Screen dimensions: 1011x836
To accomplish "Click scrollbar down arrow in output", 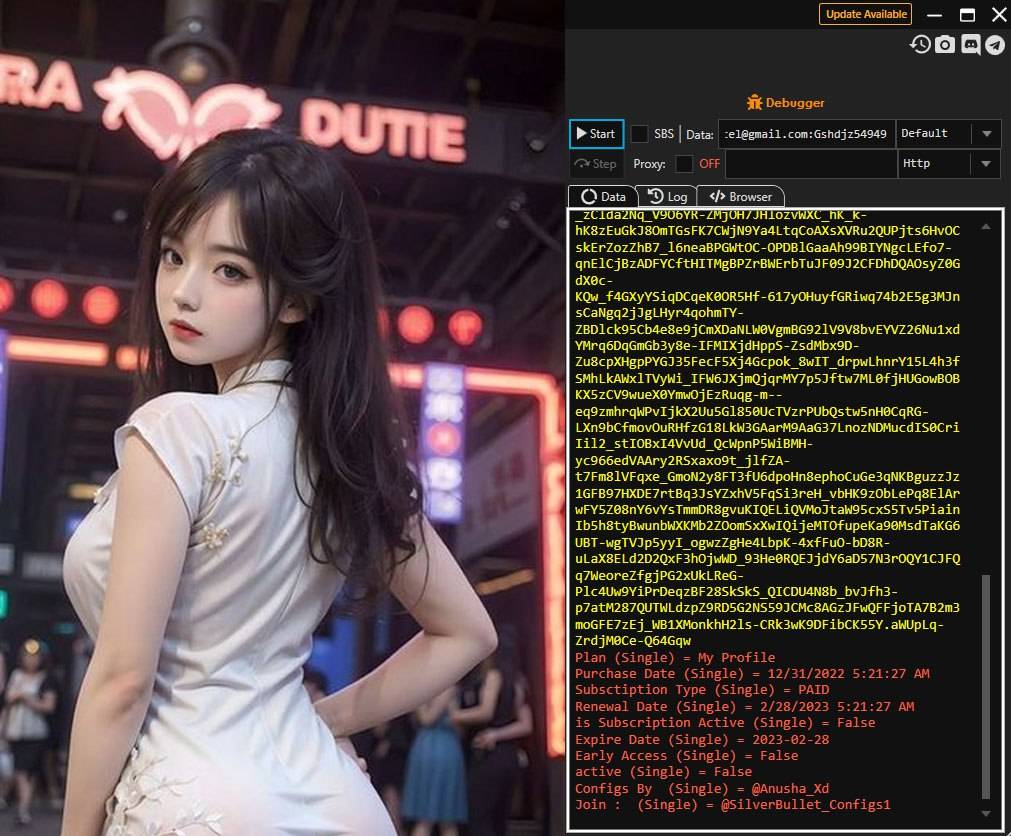I will [x=986, y=814].
